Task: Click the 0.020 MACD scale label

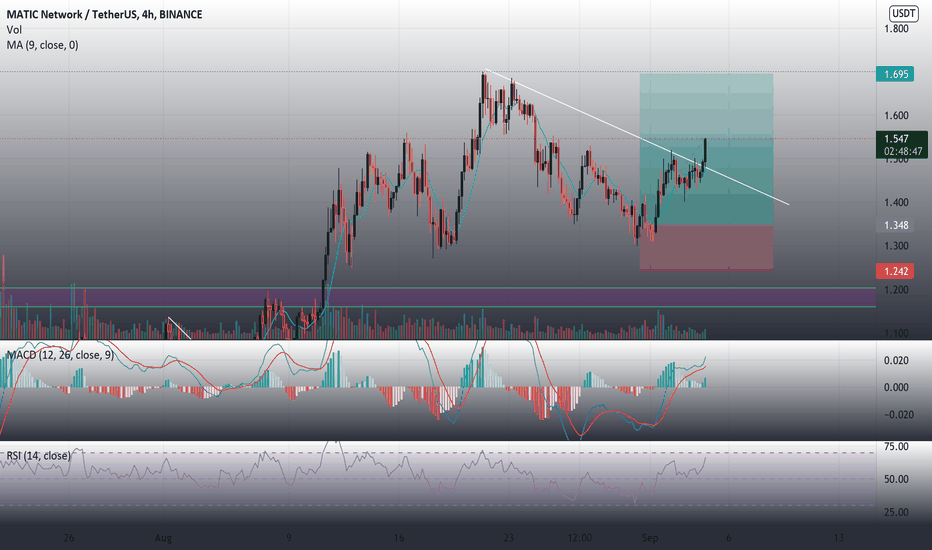Action: click(896, 360)
